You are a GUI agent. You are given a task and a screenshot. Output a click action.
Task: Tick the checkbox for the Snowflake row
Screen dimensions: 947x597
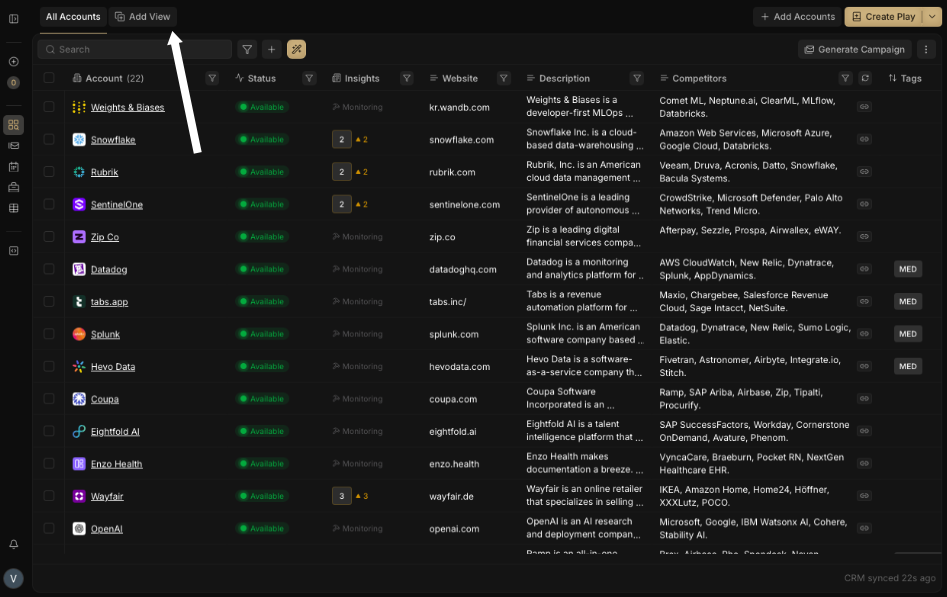click(x=49, y=140)
